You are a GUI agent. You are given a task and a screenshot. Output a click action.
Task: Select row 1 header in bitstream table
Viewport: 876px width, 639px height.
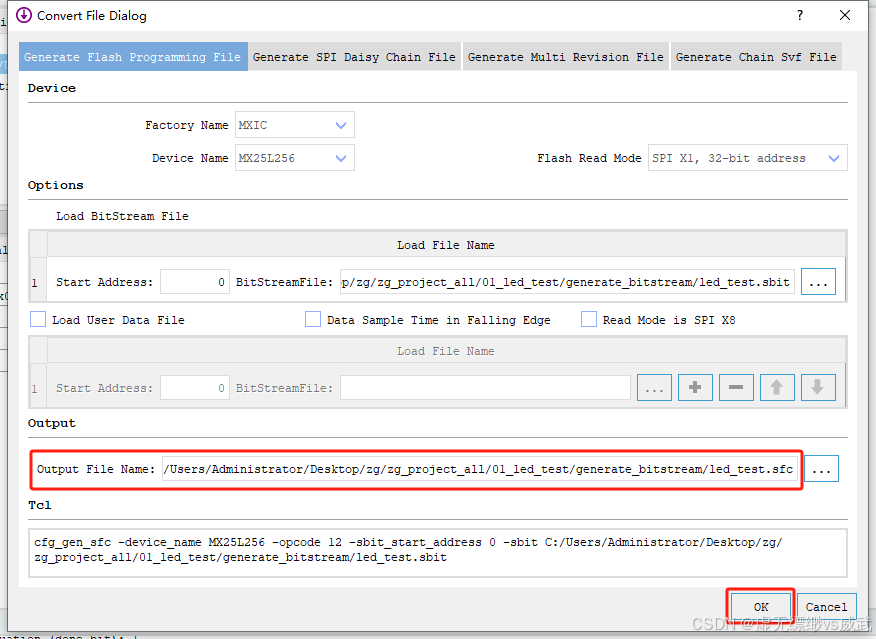[38, 280]
